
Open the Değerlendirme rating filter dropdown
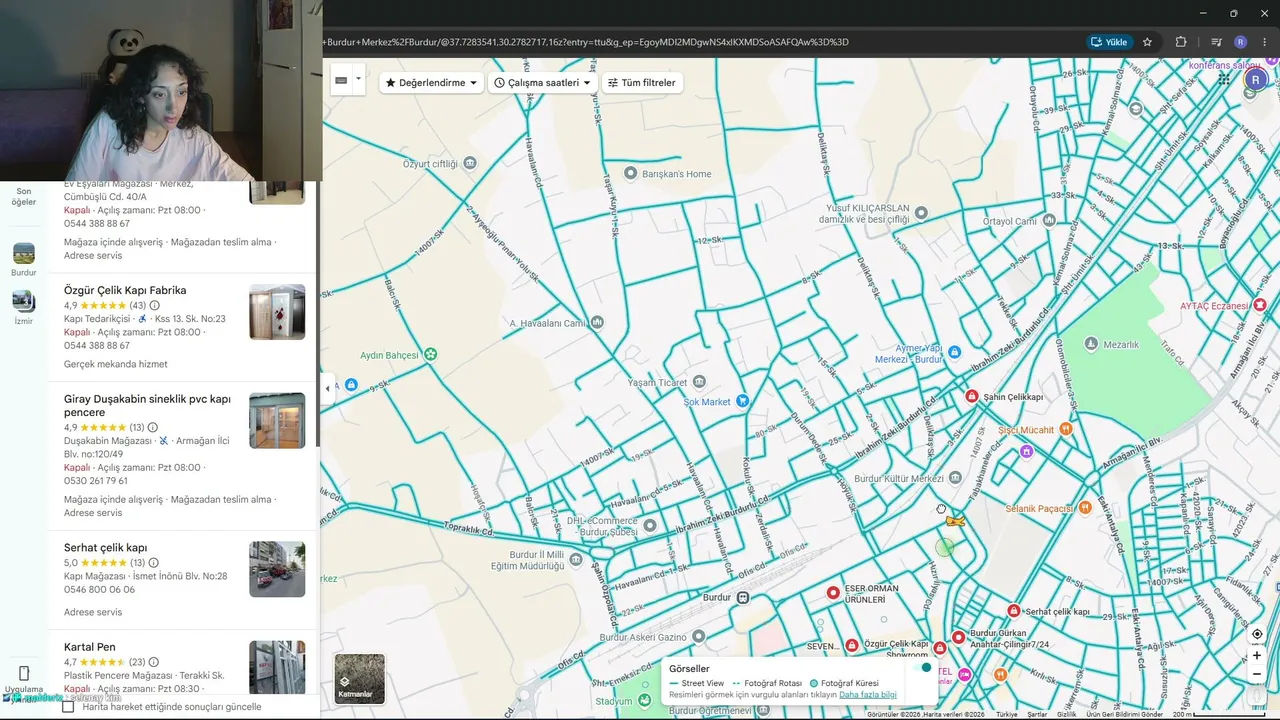pos(431,83)
